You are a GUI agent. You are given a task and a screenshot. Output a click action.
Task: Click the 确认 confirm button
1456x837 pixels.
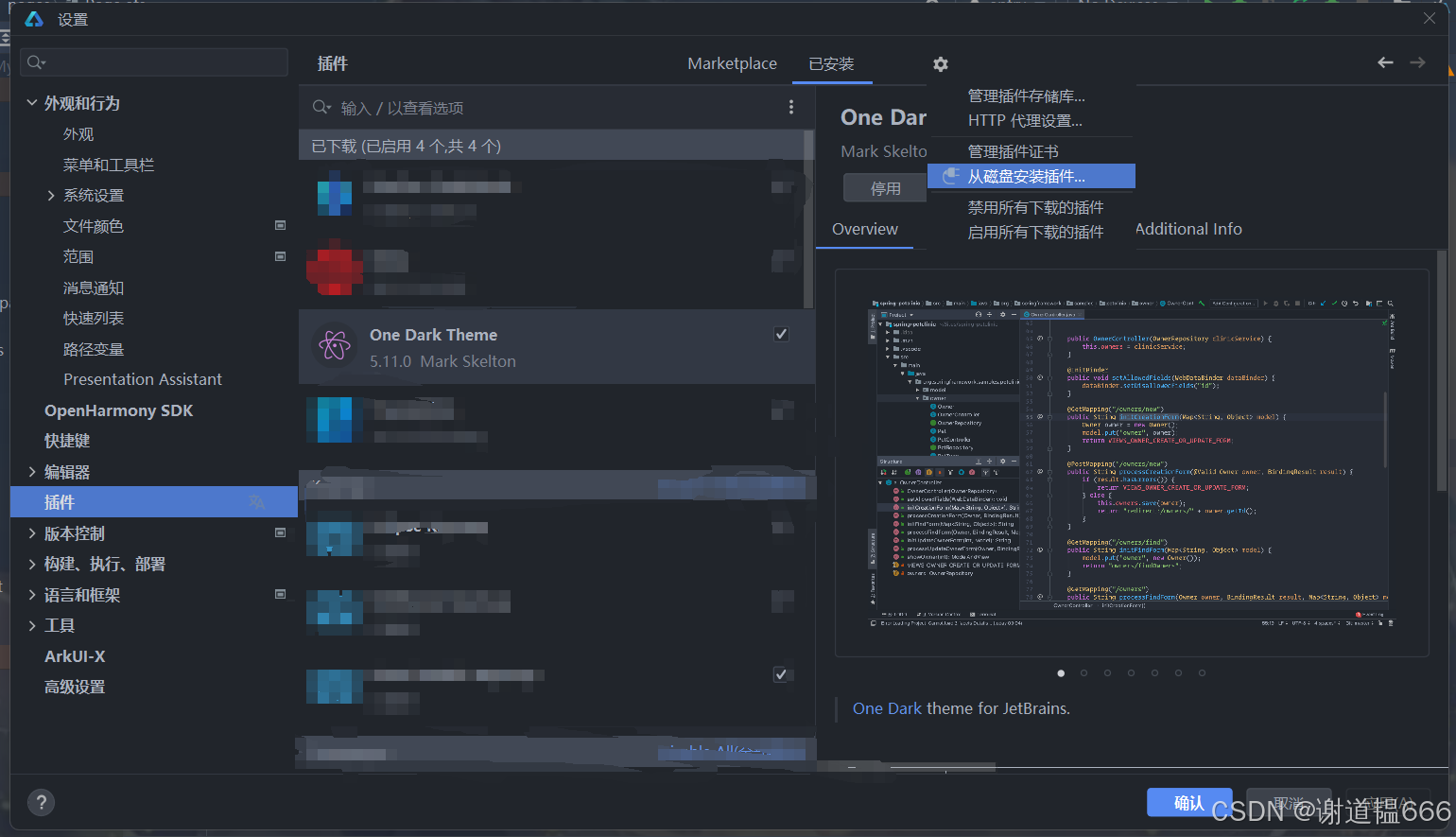click(x=1188, y=803)
